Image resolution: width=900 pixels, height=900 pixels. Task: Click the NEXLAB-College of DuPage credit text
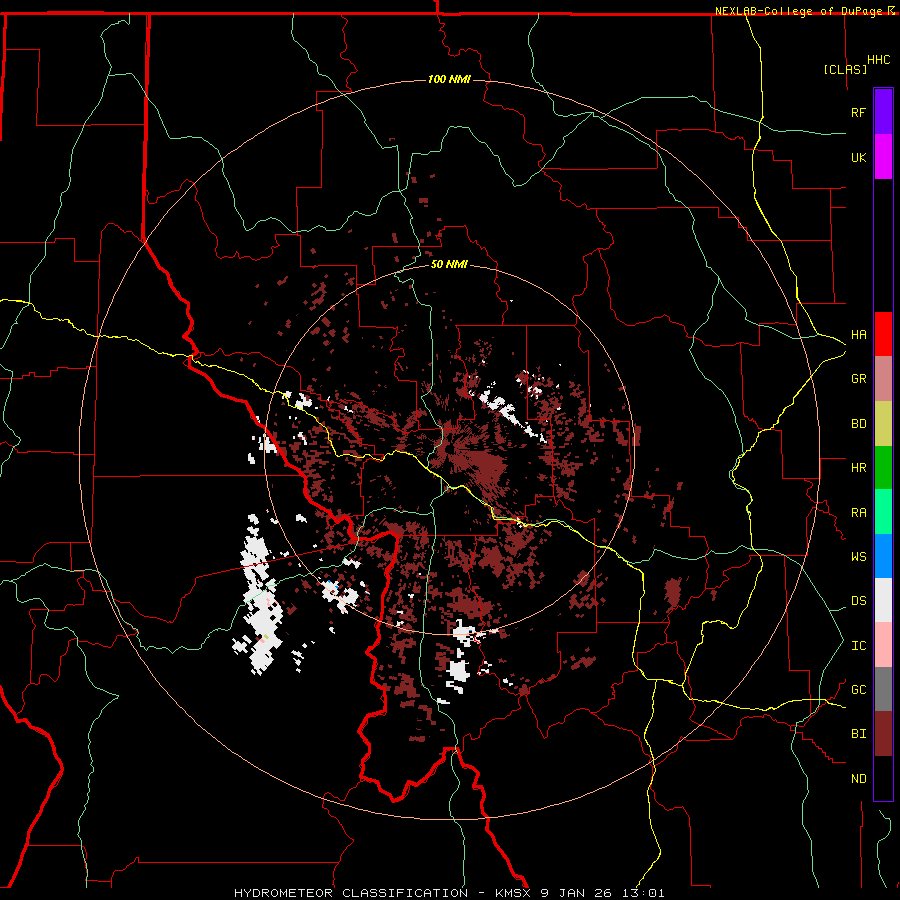(x=801, y=11)
